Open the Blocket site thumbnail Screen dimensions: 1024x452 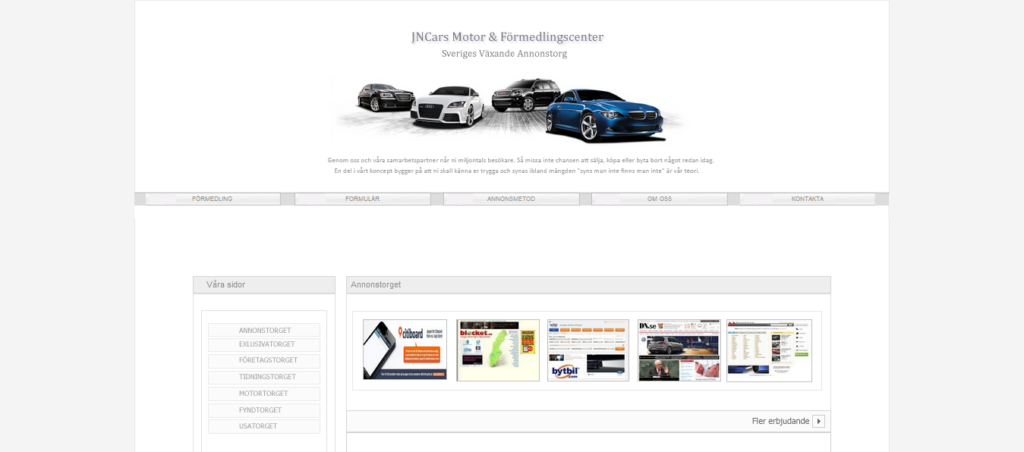pyautogui.click(x=498, y=350)
